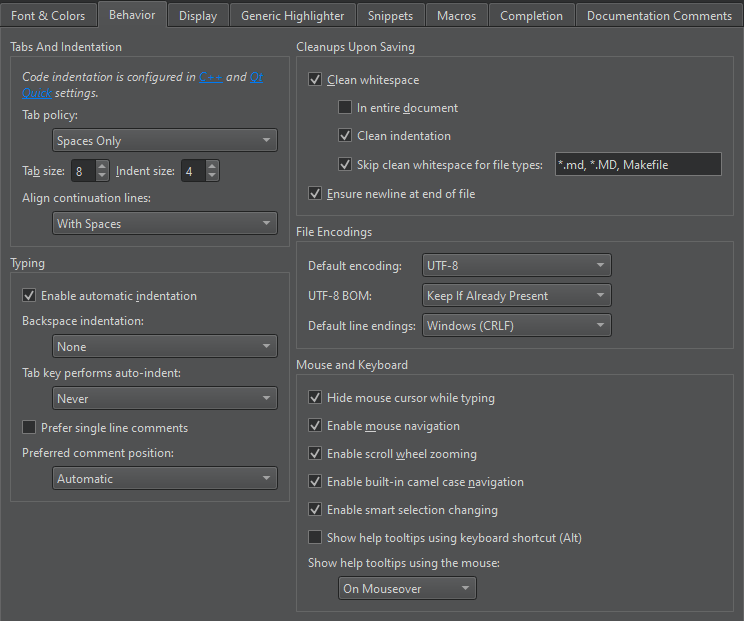Viewport: 744px width, 621px height.
Task: Open the Align continuation lines dropdown
Action: 165,224
